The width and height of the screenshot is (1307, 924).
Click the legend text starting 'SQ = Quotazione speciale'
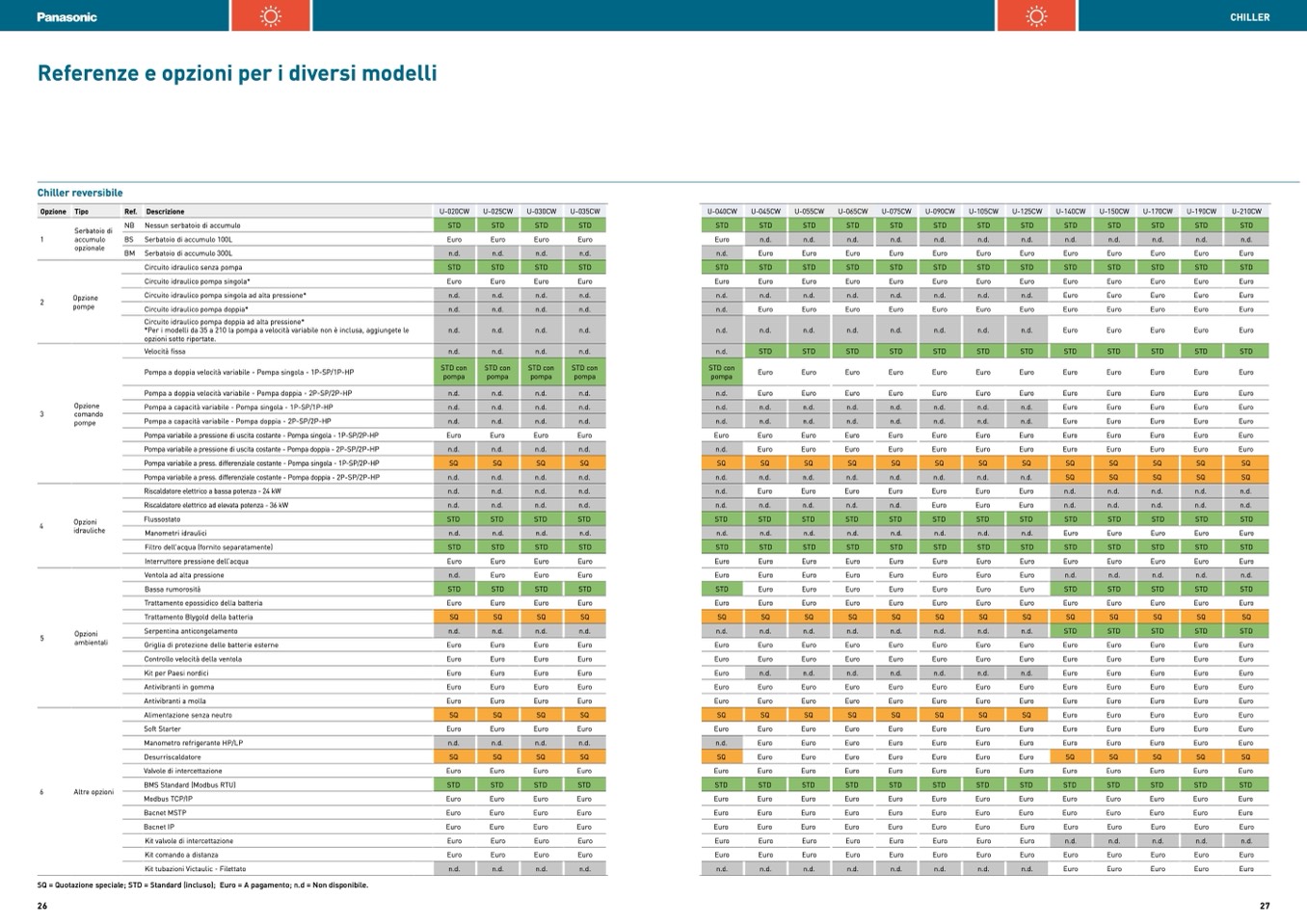202,884
